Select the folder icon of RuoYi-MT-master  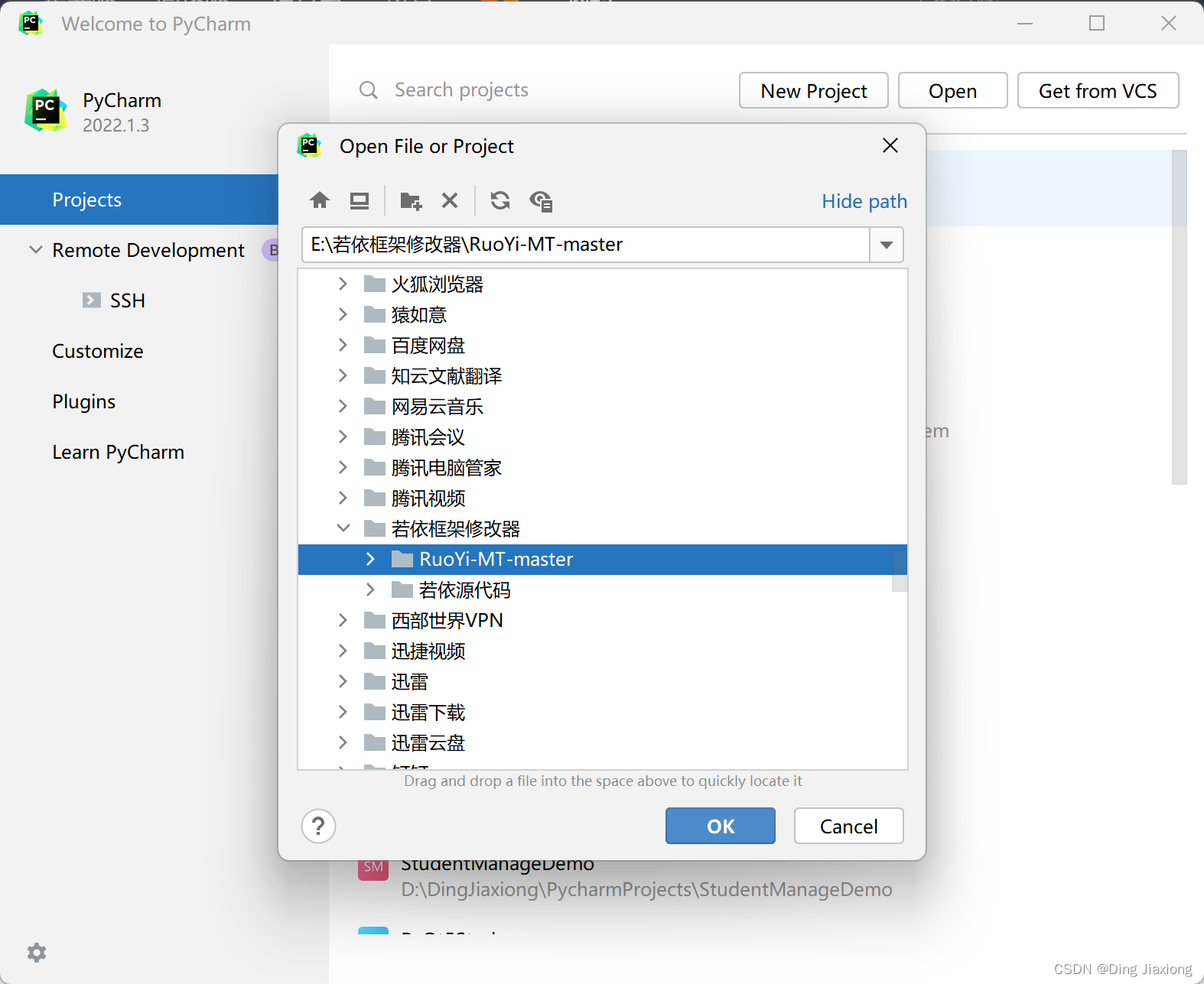(402, 560)
